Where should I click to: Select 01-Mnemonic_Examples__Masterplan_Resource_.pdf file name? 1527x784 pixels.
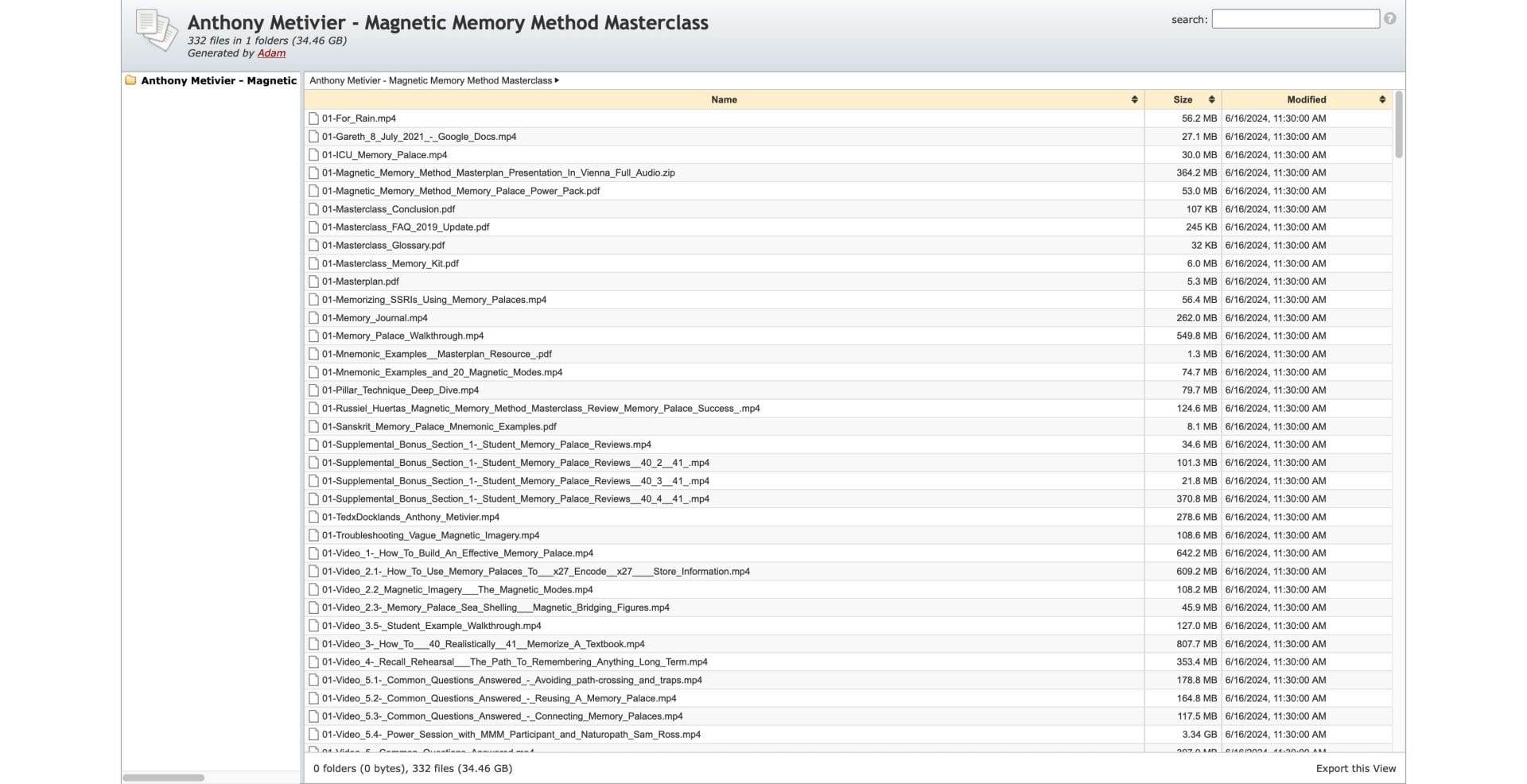437,354
